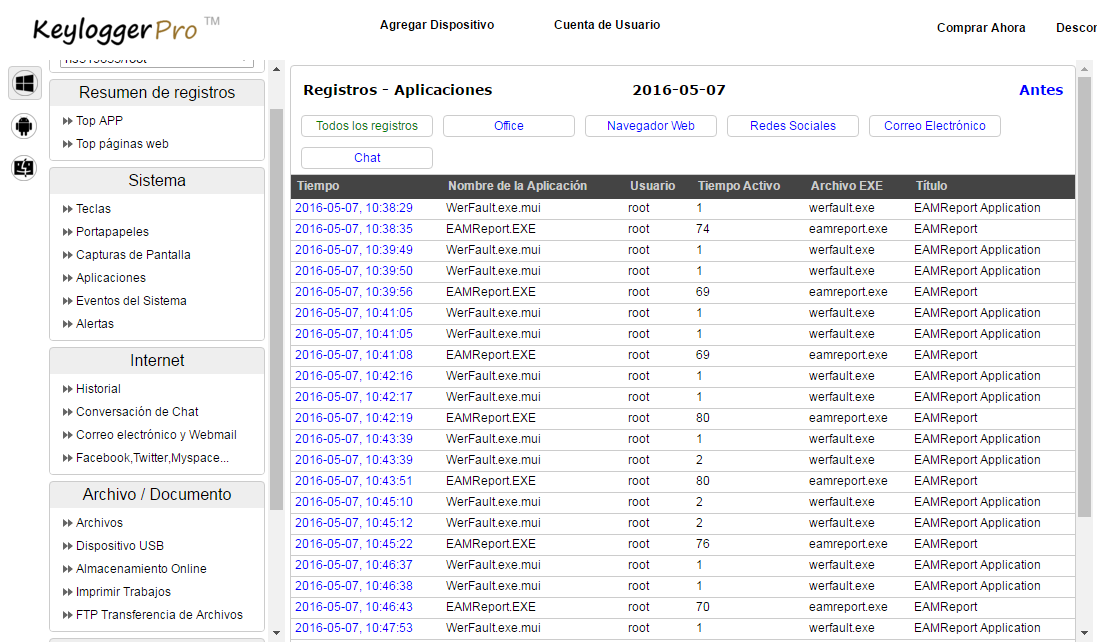
Task: Click the Internet panel header
Action: (x=157, y=361)
